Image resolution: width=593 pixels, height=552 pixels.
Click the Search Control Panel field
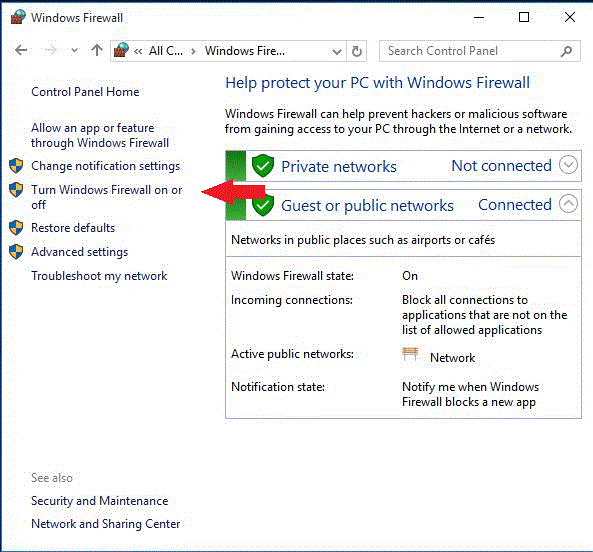[480, 51]
